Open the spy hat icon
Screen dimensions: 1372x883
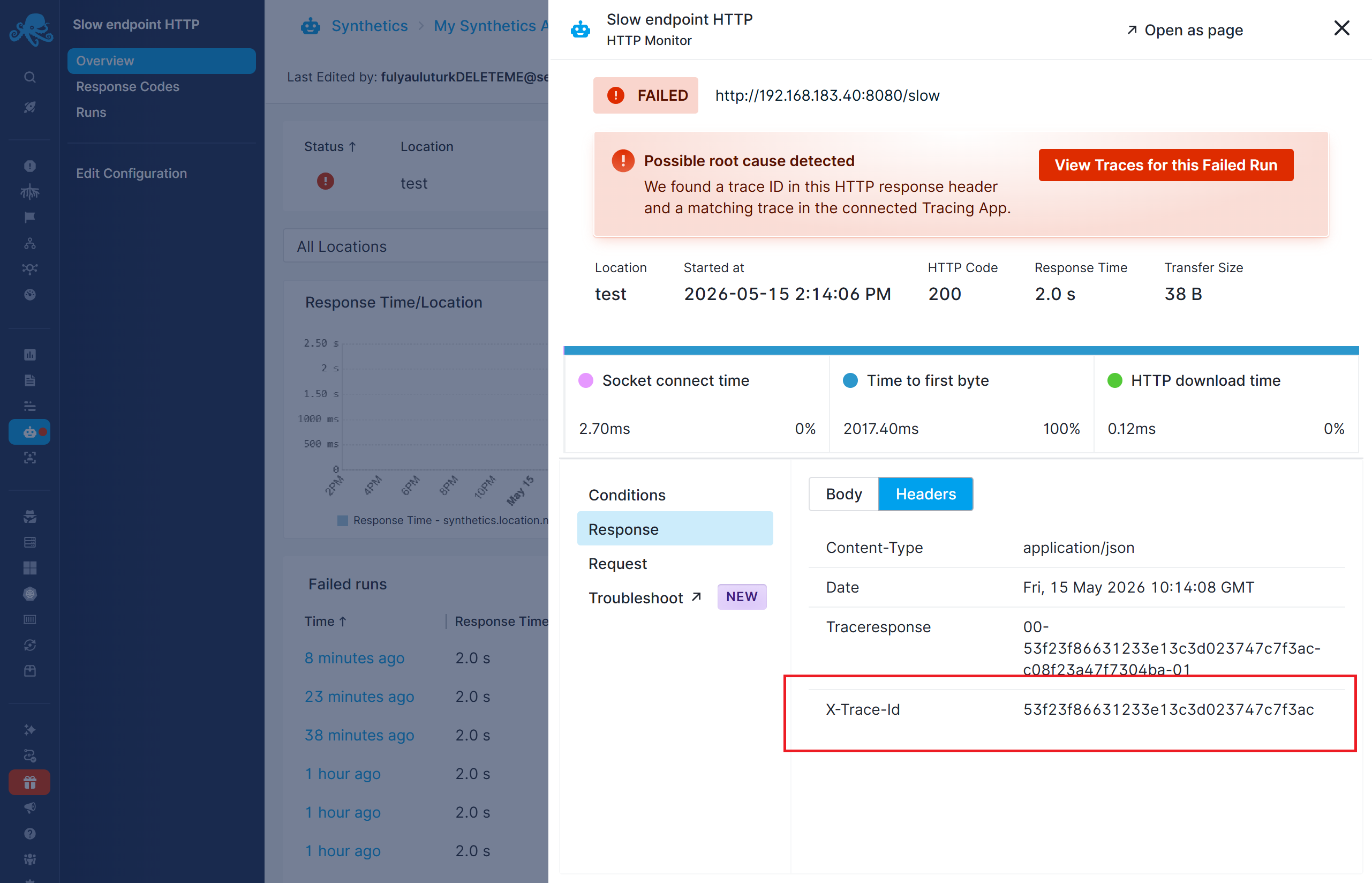pos(30,517)
